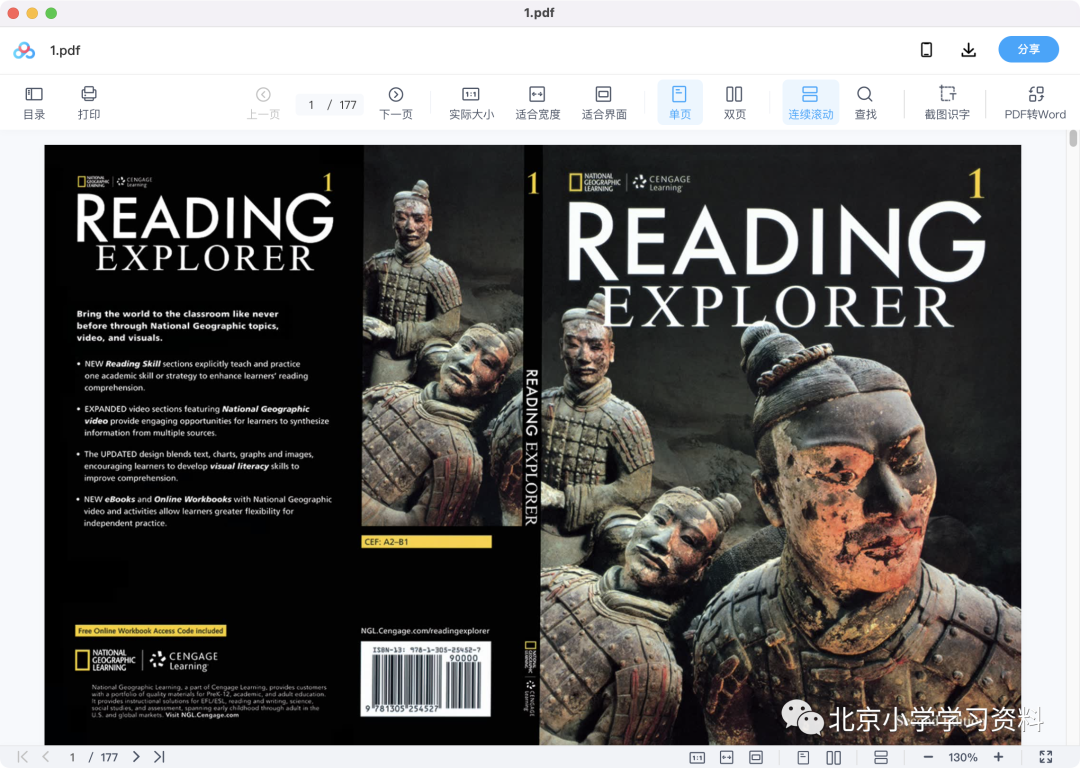Click the "177" total pages in top toolbar
The height and width of the screenshot is (768, 1080).
click(x=348, y=105)
